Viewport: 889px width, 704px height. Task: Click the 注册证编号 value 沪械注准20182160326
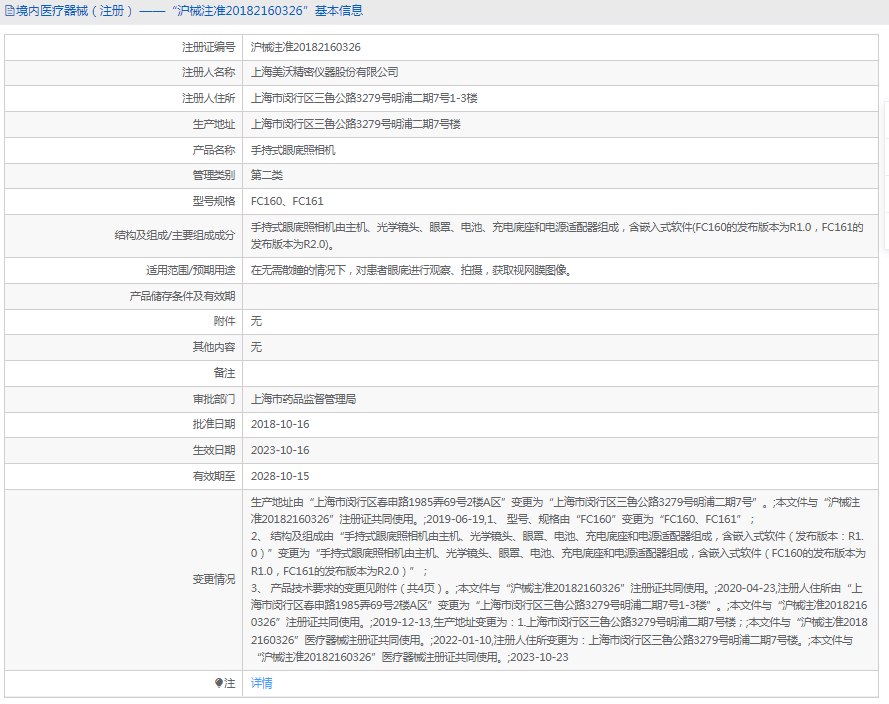(306, 47)
